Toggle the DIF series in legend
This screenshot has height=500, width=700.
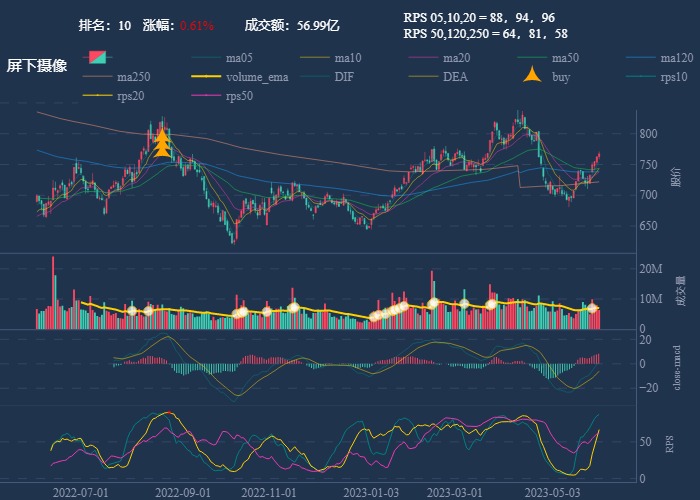click(343, 77)
